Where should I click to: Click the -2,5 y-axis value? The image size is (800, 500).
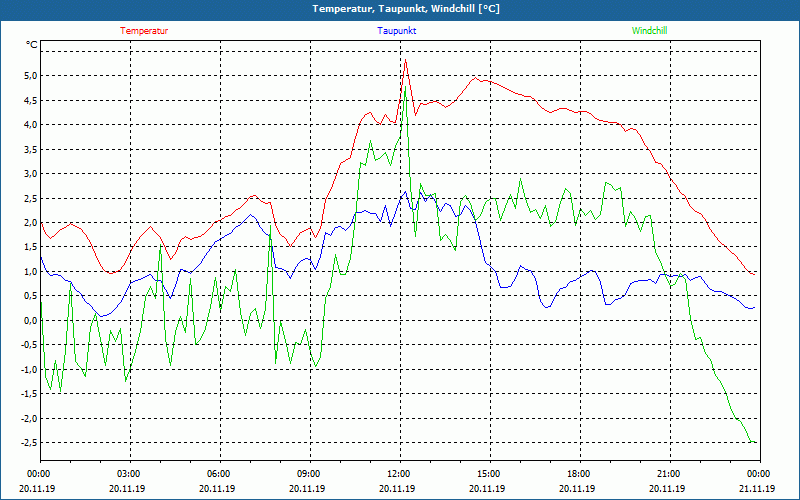(x=30, y=443)
